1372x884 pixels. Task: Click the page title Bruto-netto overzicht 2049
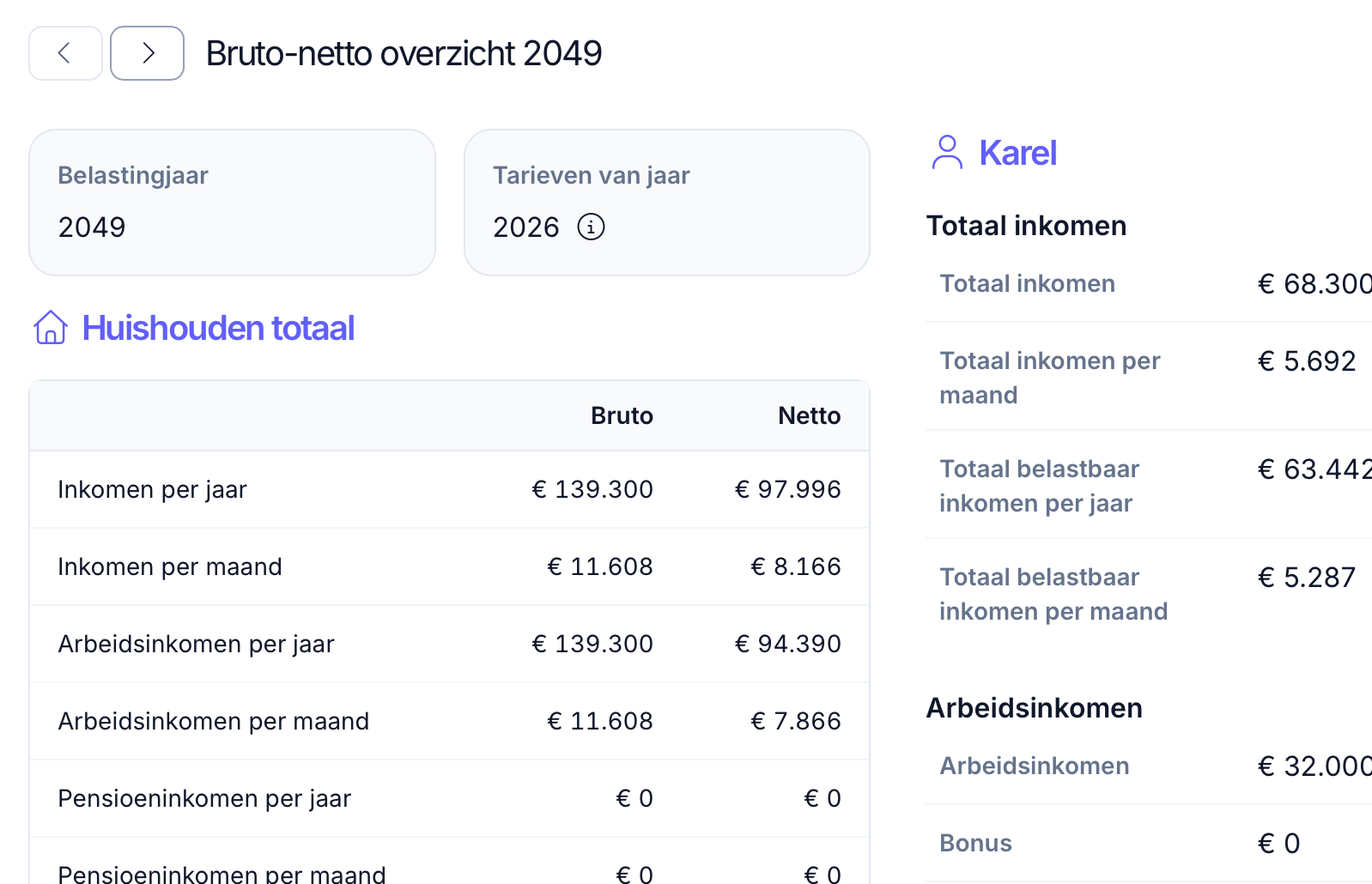tap(404, 53)
